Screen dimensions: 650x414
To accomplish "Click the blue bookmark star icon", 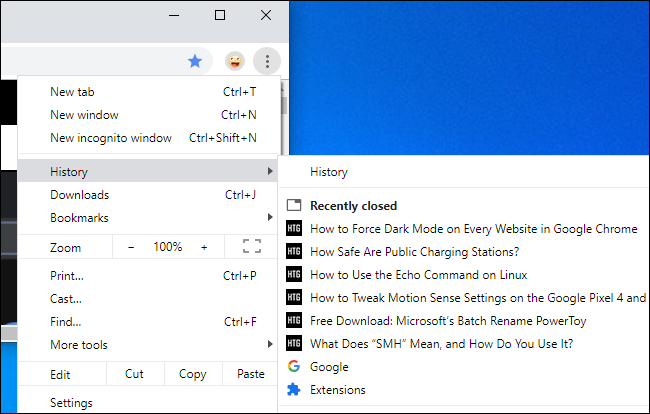I will (x=195, y=62).
